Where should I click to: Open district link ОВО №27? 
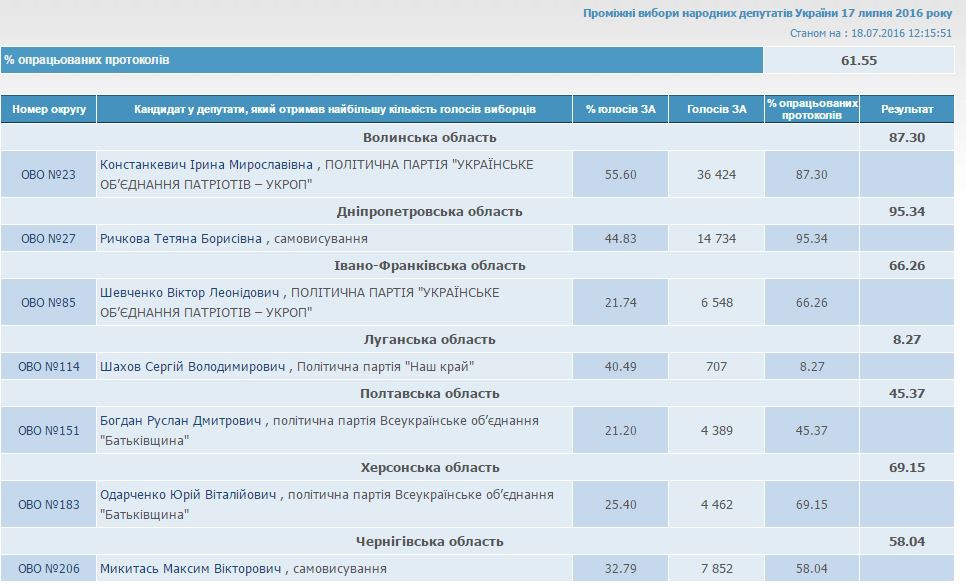point(48,239)
